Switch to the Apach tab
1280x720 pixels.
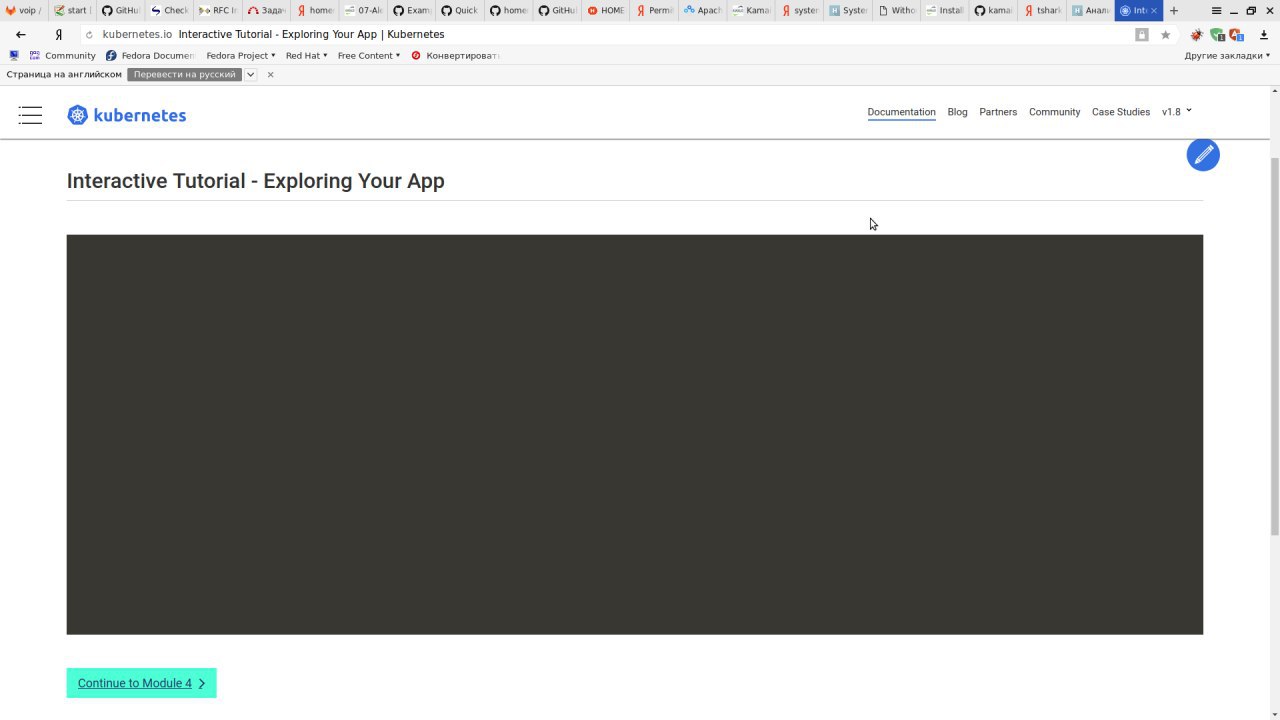[x=702, y=10]
